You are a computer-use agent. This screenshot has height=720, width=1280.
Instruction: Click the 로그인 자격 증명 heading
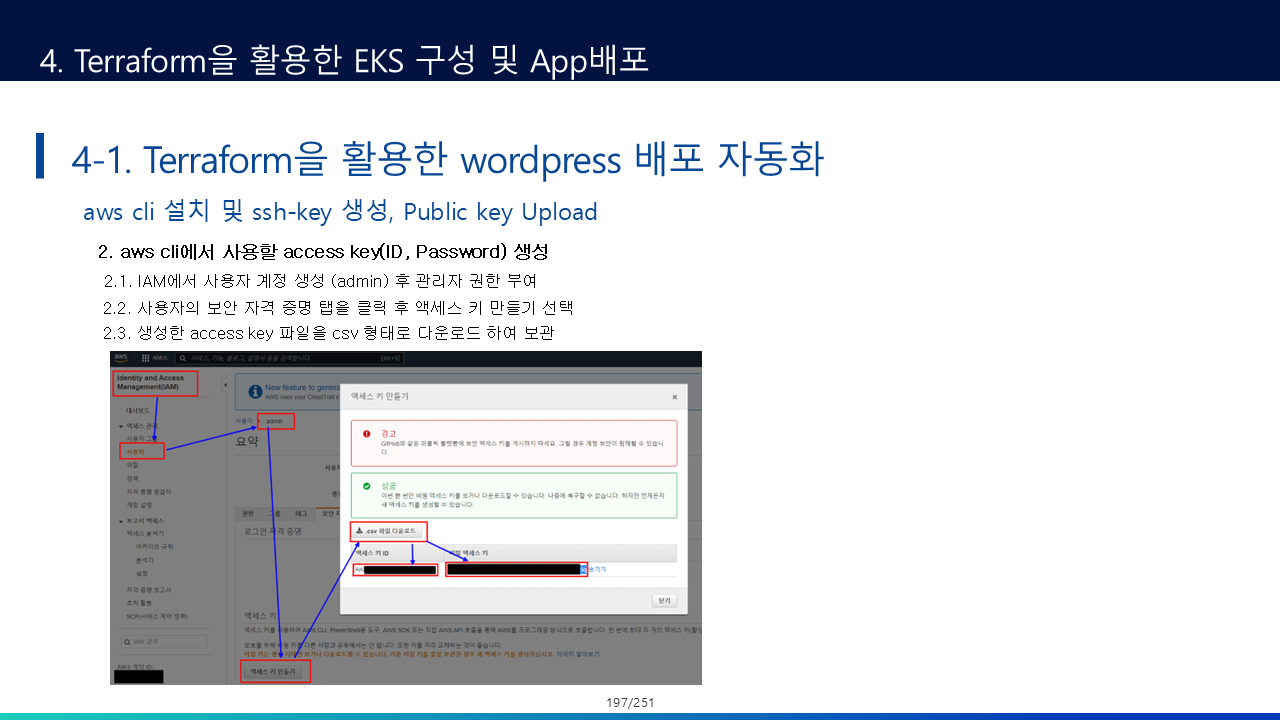coord(273,531)
